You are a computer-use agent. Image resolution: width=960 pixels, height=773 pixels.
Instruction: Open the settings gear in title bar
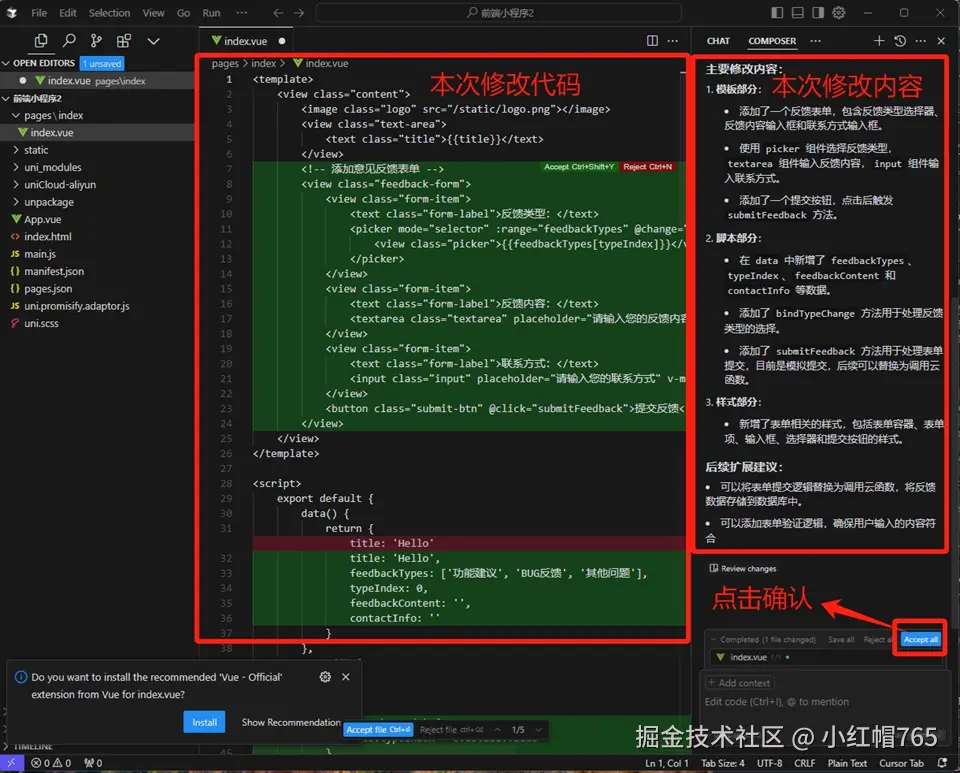(839, 13)
